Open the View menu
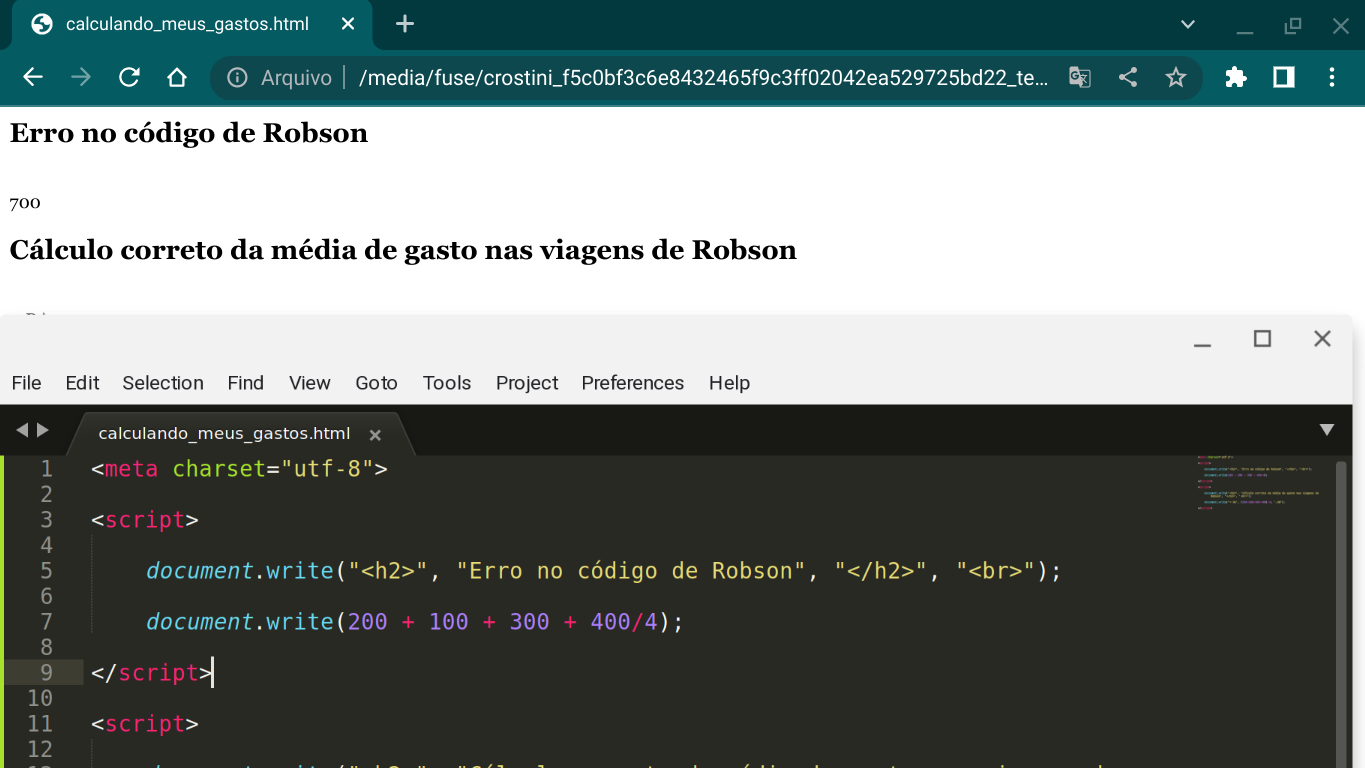Image resolution: width=1365 pixels, height=768 pixels. click(x=310, y=383)
